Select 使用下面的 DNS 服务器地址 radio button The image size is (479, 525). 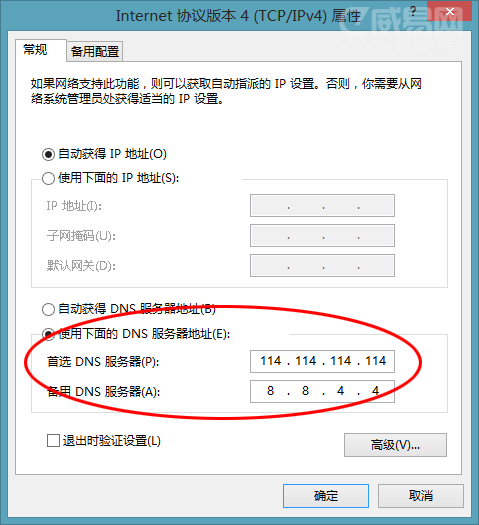[48, 334]
